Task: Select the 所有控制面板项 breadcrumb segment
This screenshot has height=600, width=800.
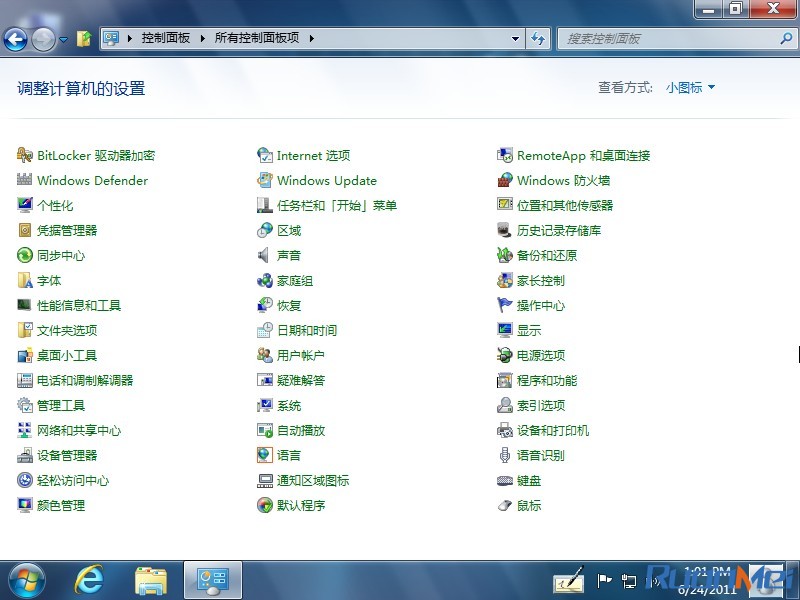Action: (257, 38)
